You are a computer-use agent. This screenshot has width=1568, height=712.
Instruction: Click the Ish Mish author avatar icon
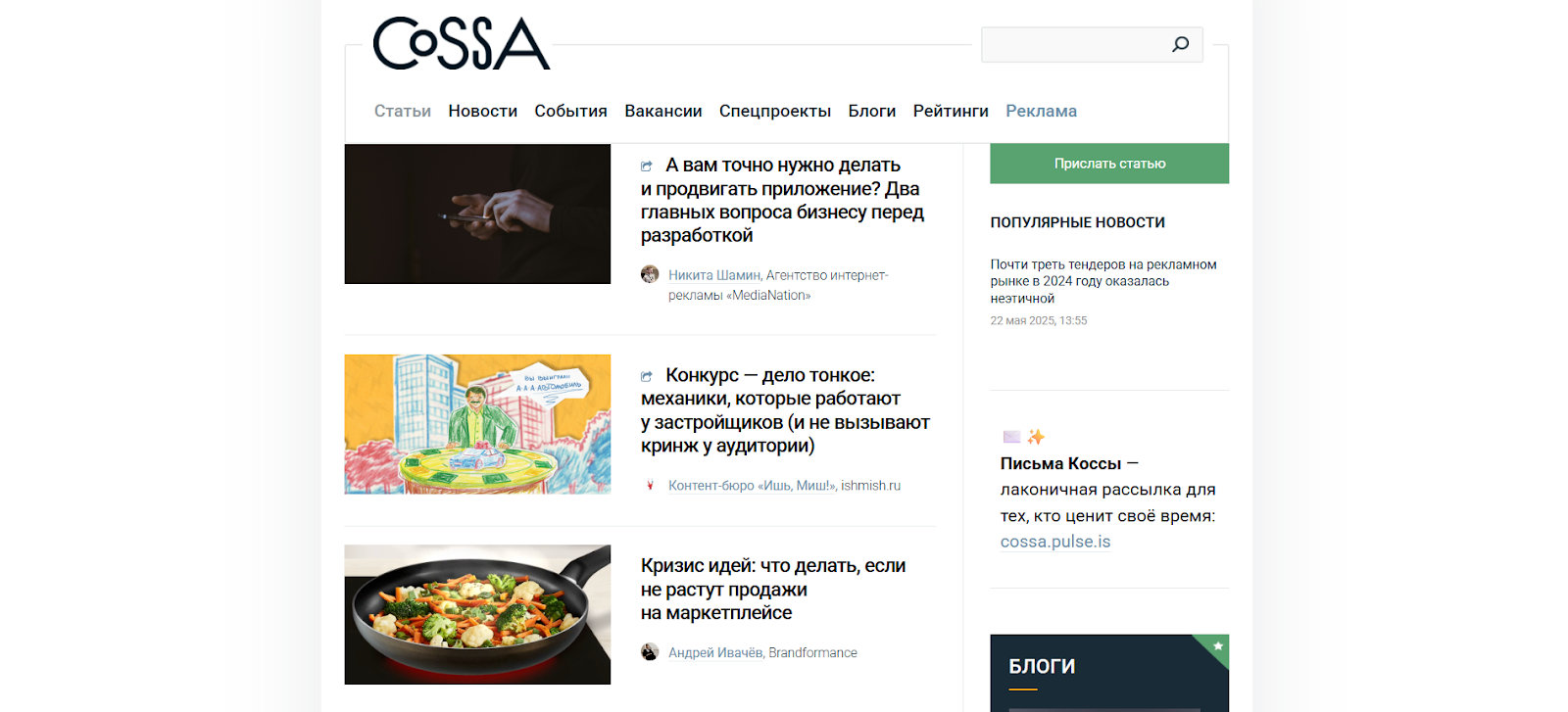coord(650,485)
